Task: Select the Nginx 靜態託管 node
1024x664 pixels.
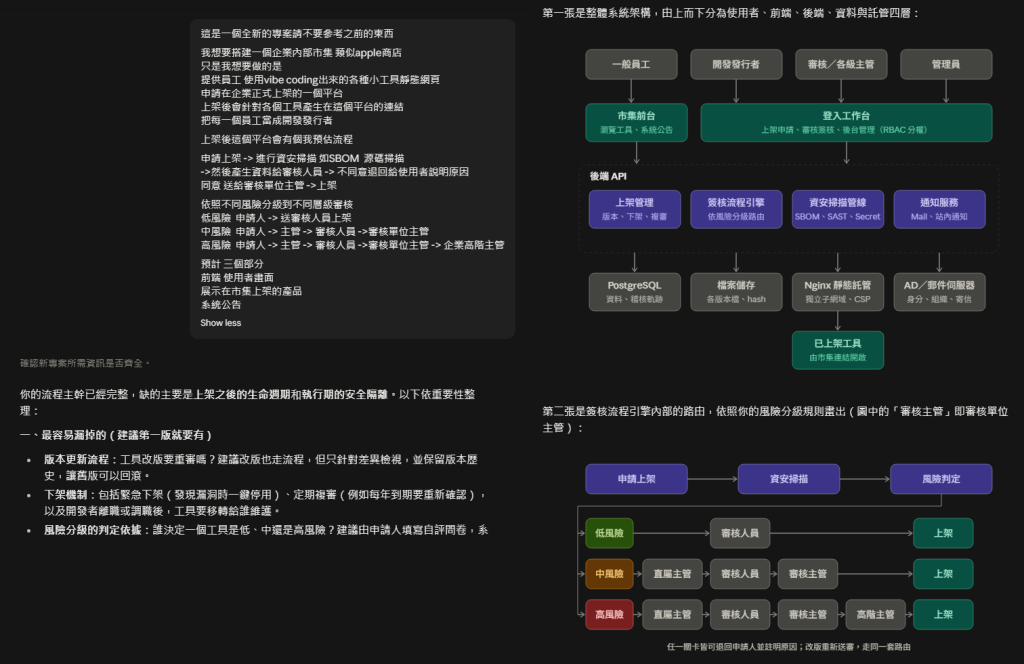Action: coord(837,292)
